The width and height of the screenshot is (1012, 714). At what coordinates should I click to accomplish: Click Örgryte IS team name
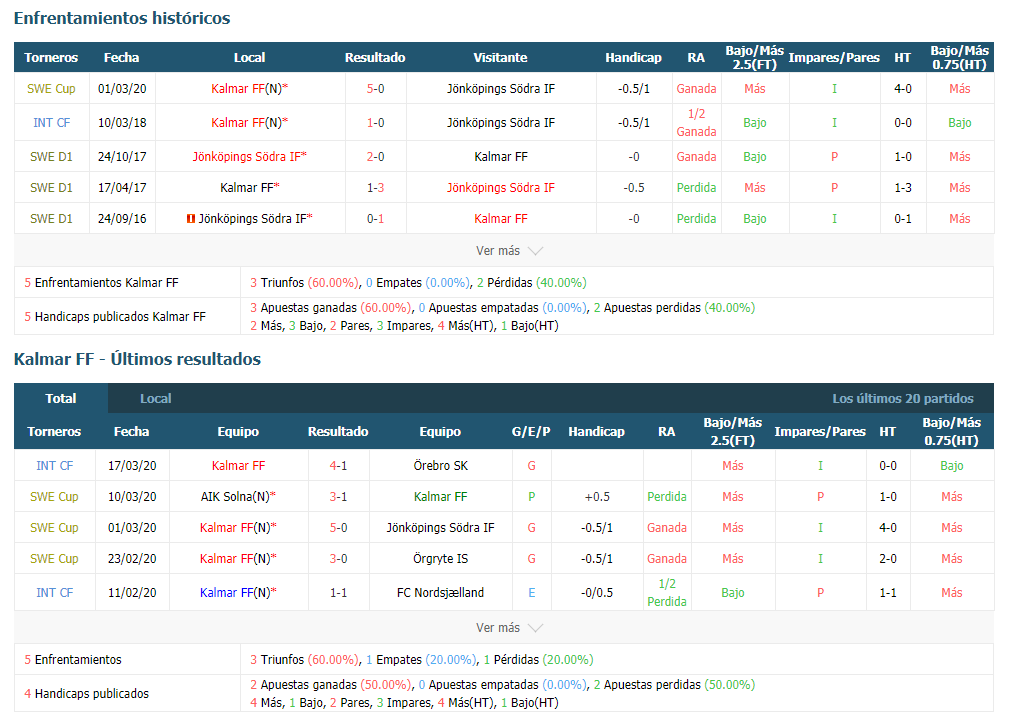(x=440, y=558)
